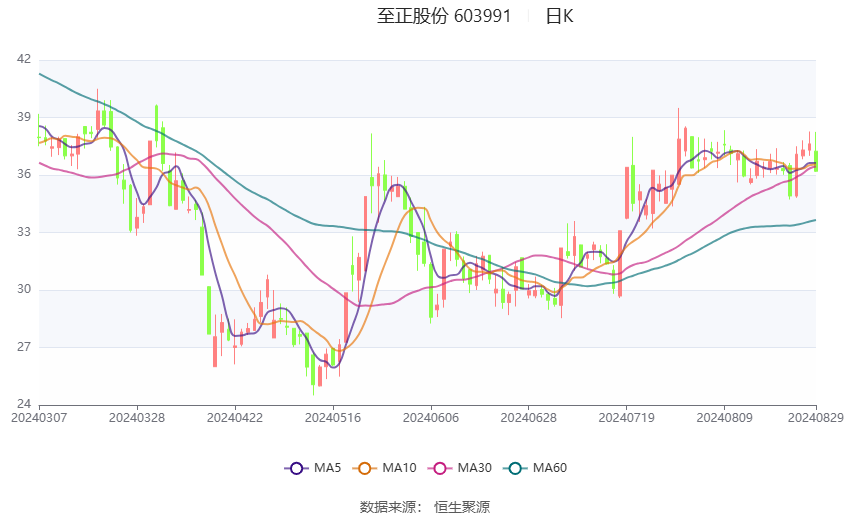
Task: Select x-axis date label 20240422
Action: tap(235, 418)
